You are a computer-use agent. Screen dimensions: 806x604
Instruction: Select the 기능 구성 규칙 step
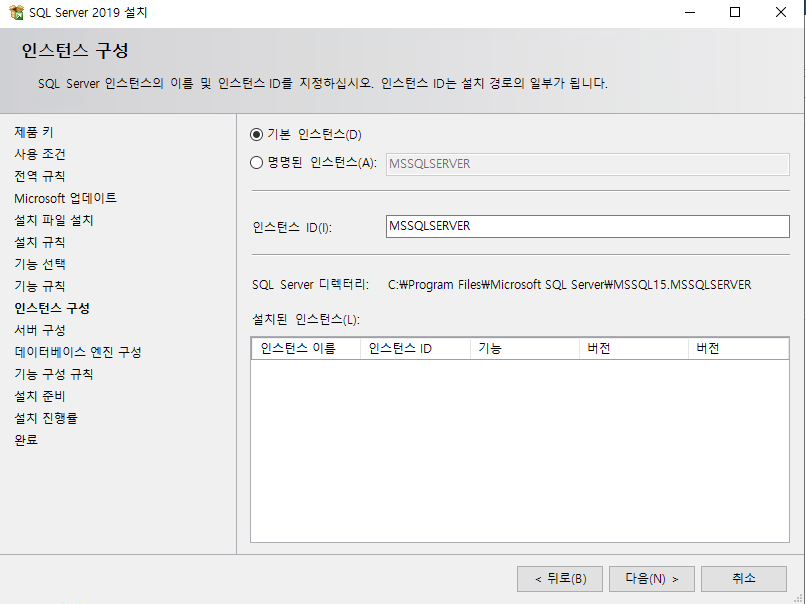pos(54,374)
